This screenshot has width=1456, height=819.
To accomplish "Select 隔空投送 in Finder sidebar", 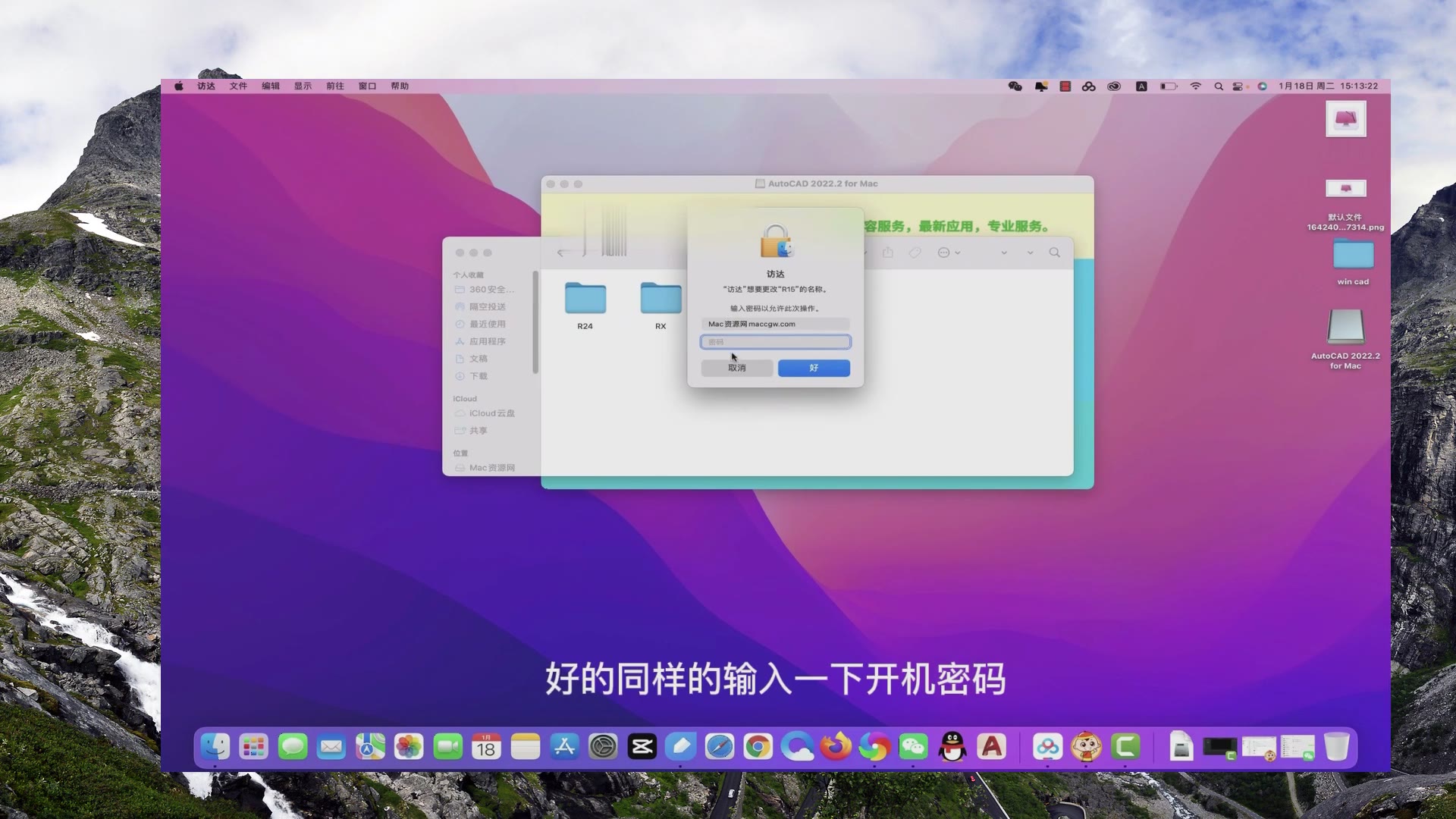I will tap(481, 307).
